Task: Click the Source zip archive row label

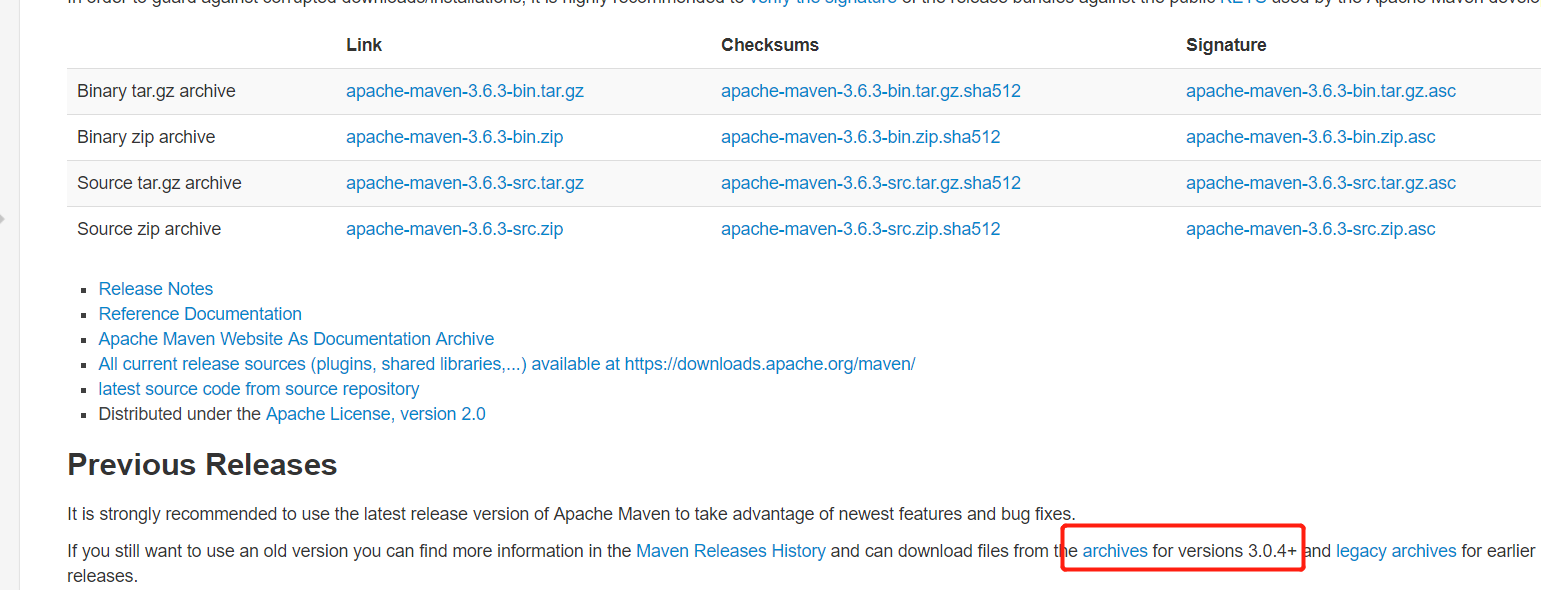Action: [x=149, y=229]
